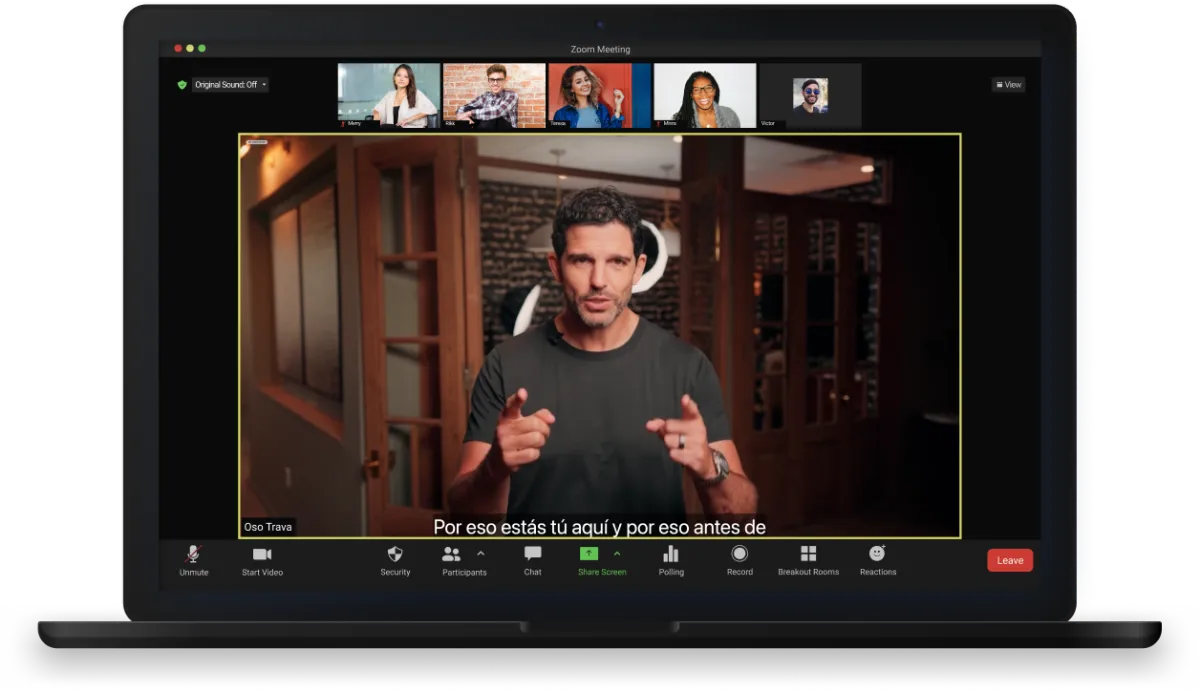
Task: Select Rikk's video thumbnail
Action: 494,96
